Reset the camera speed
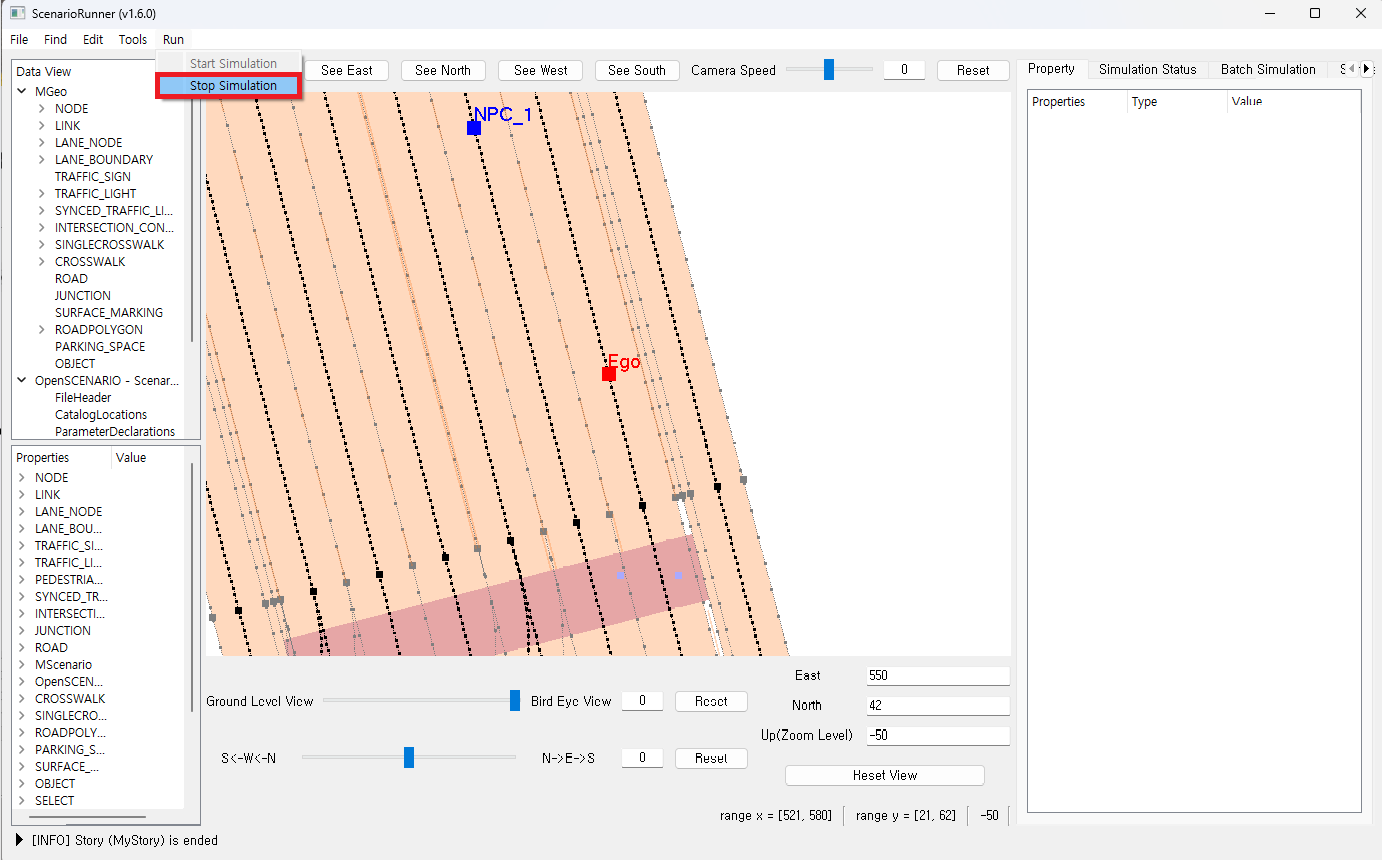Viewport: 1382px width, 860px height. coord(972,70)
